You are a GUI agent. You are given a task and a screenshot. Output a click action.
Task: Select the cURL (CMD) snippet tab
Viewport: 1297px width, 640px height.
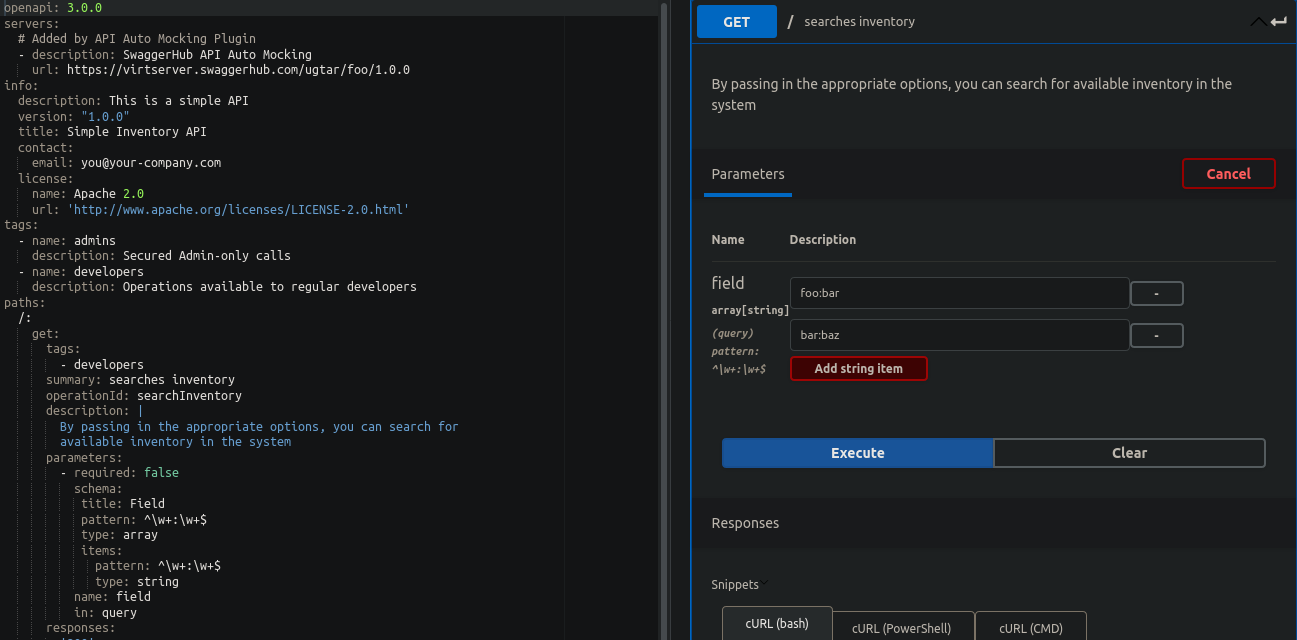pyautogui.click(x=1031, y=628)
